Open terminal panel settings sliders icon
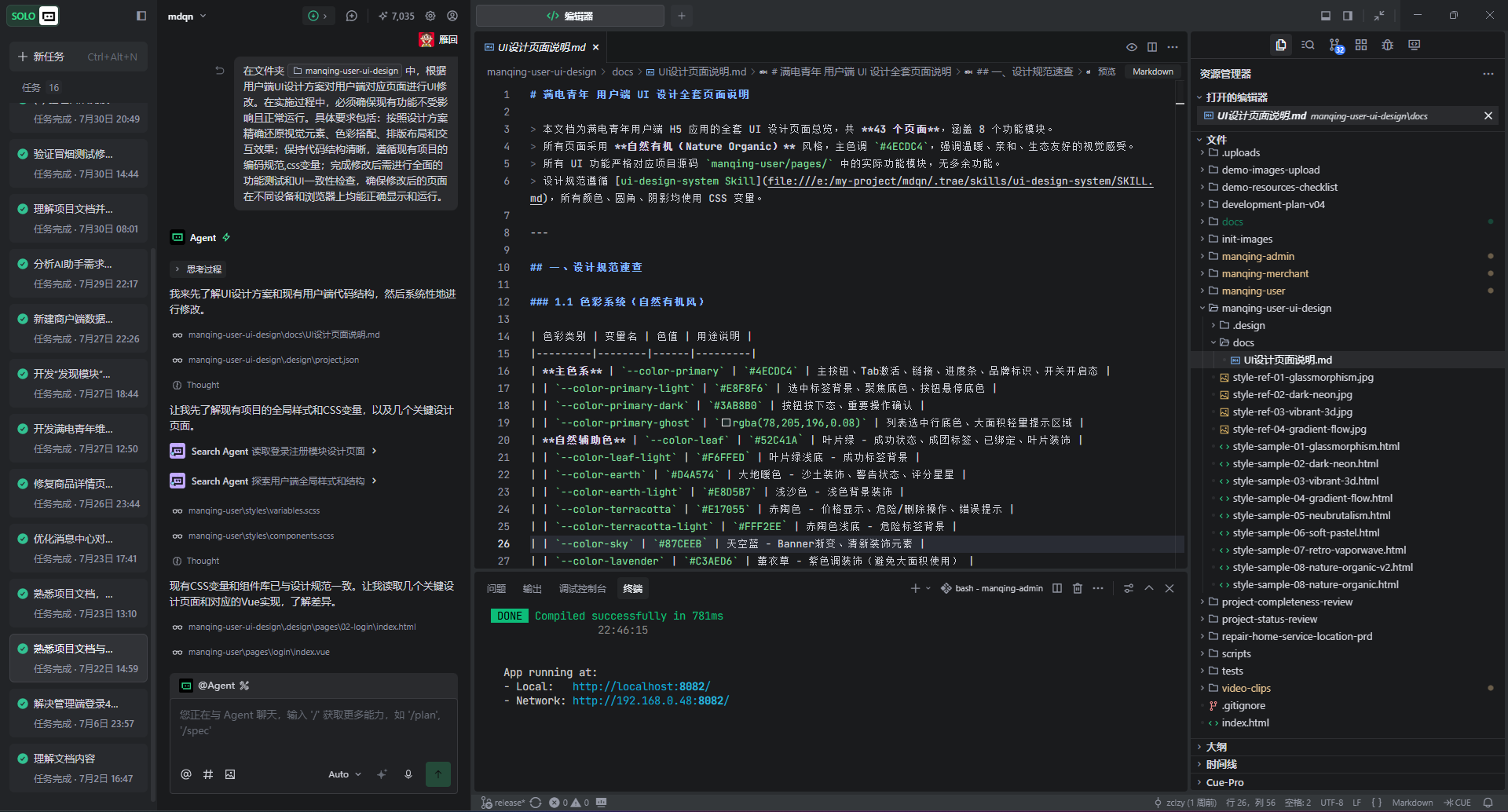Screen dimensions: 1508x812 [x=1129, y=588]
